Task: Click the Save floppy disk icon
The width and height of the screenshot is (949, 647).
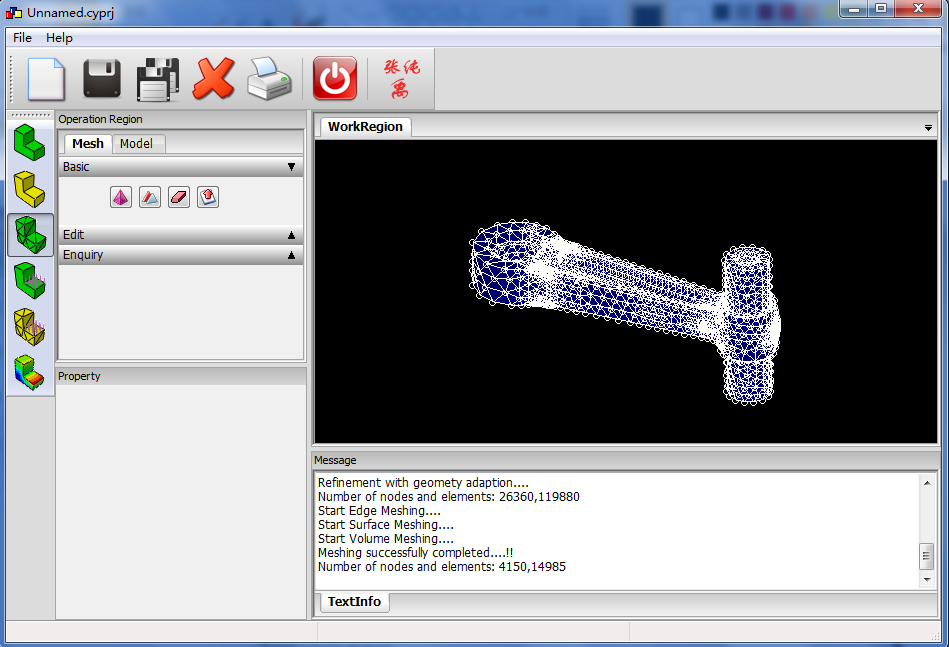Action: coord(102,78)
